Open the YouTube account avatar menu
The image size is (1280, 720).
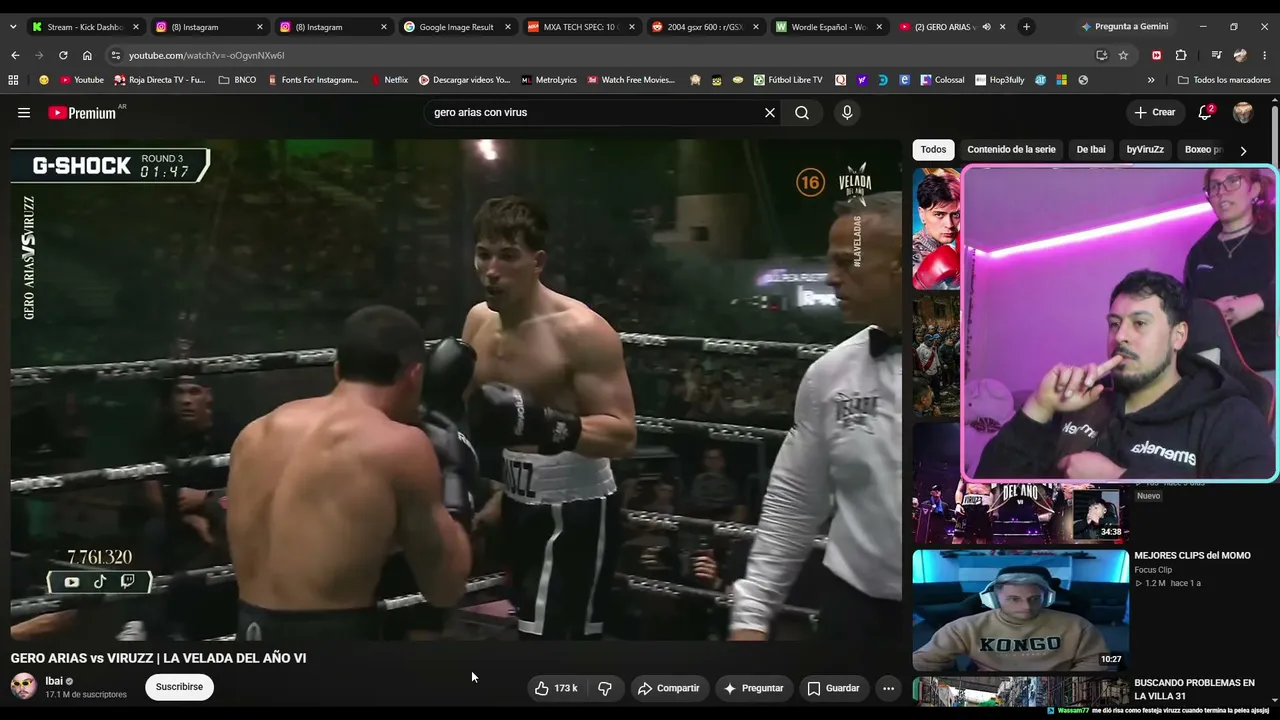pyautogui.click(x=1243, y=112)
